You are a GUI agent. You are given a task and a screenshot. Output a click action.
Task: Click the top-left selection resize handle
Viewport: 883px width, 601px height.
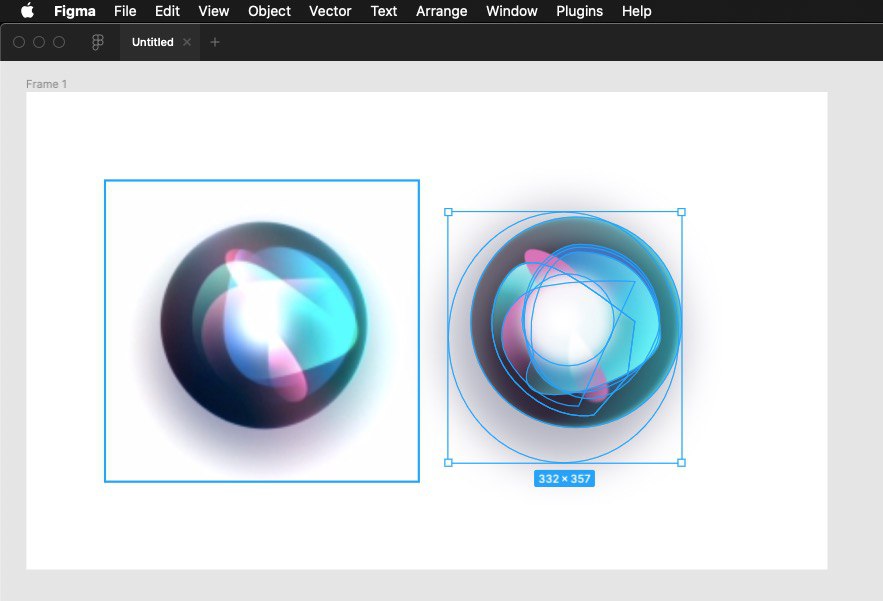click(x=448, y=212)
